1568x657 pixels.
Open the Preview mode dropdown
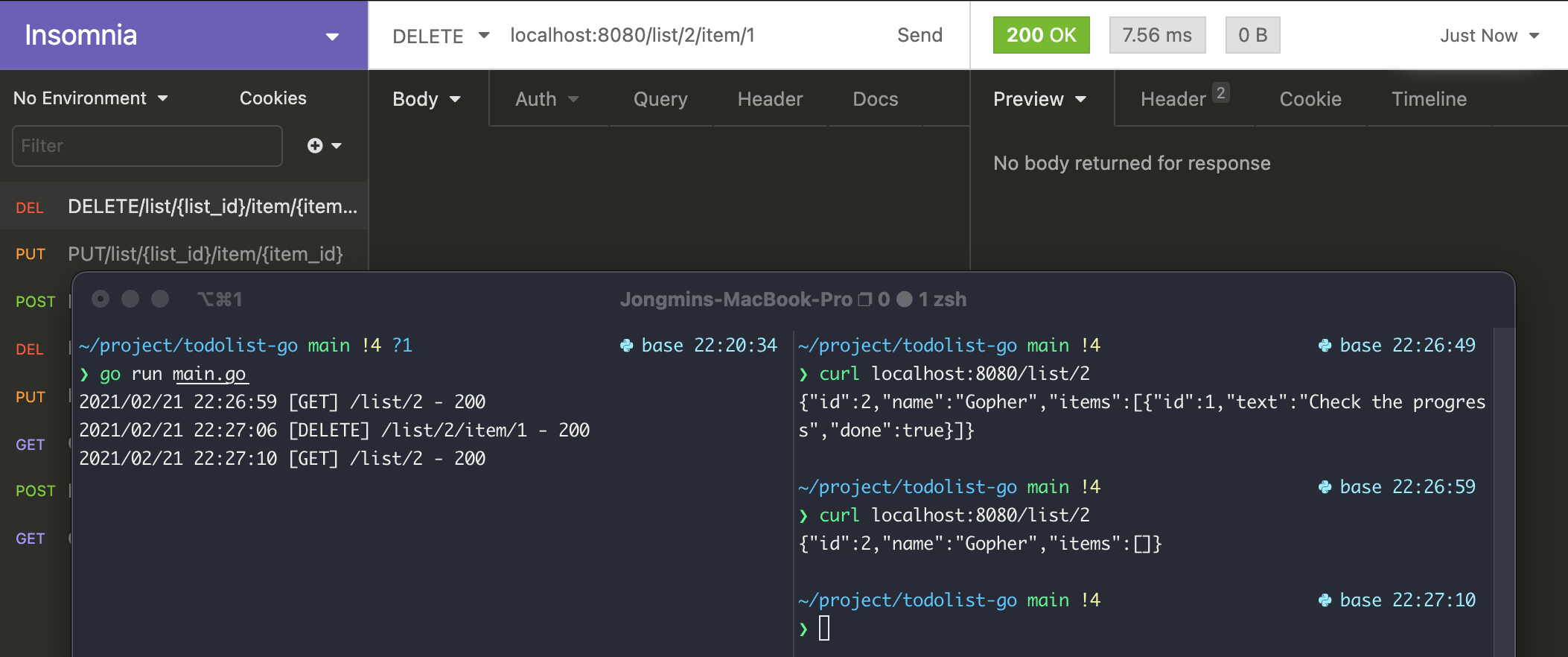click(x=1039, y=99)
